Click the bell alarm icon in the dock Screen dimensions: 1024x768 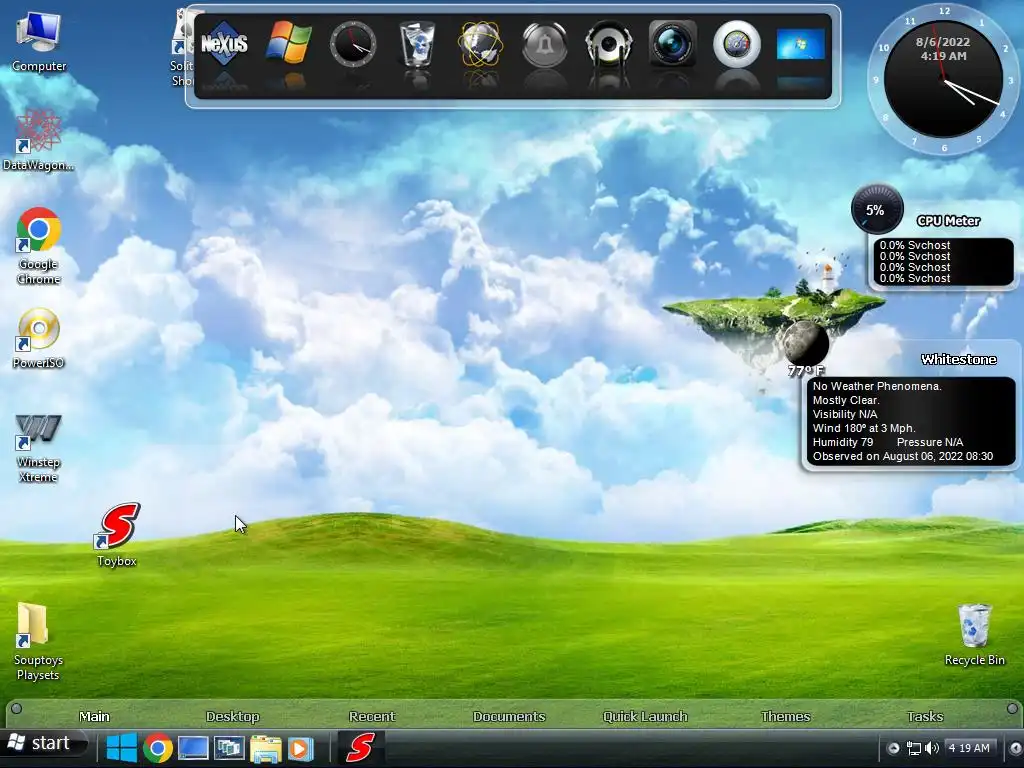coord(545,44)
